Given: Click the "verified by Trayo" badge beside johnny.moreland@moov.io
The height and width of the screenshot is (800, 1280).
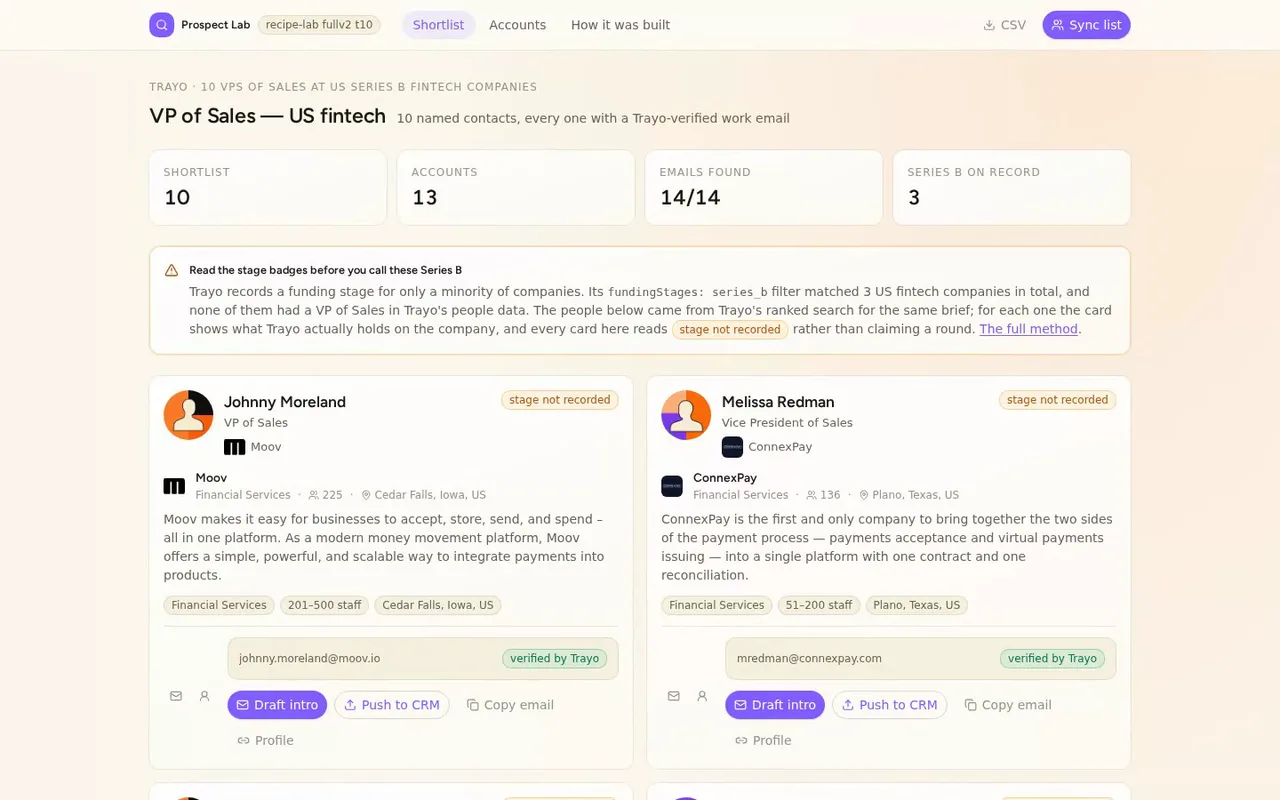Looking at the screenshot, I should coord(555,659).
